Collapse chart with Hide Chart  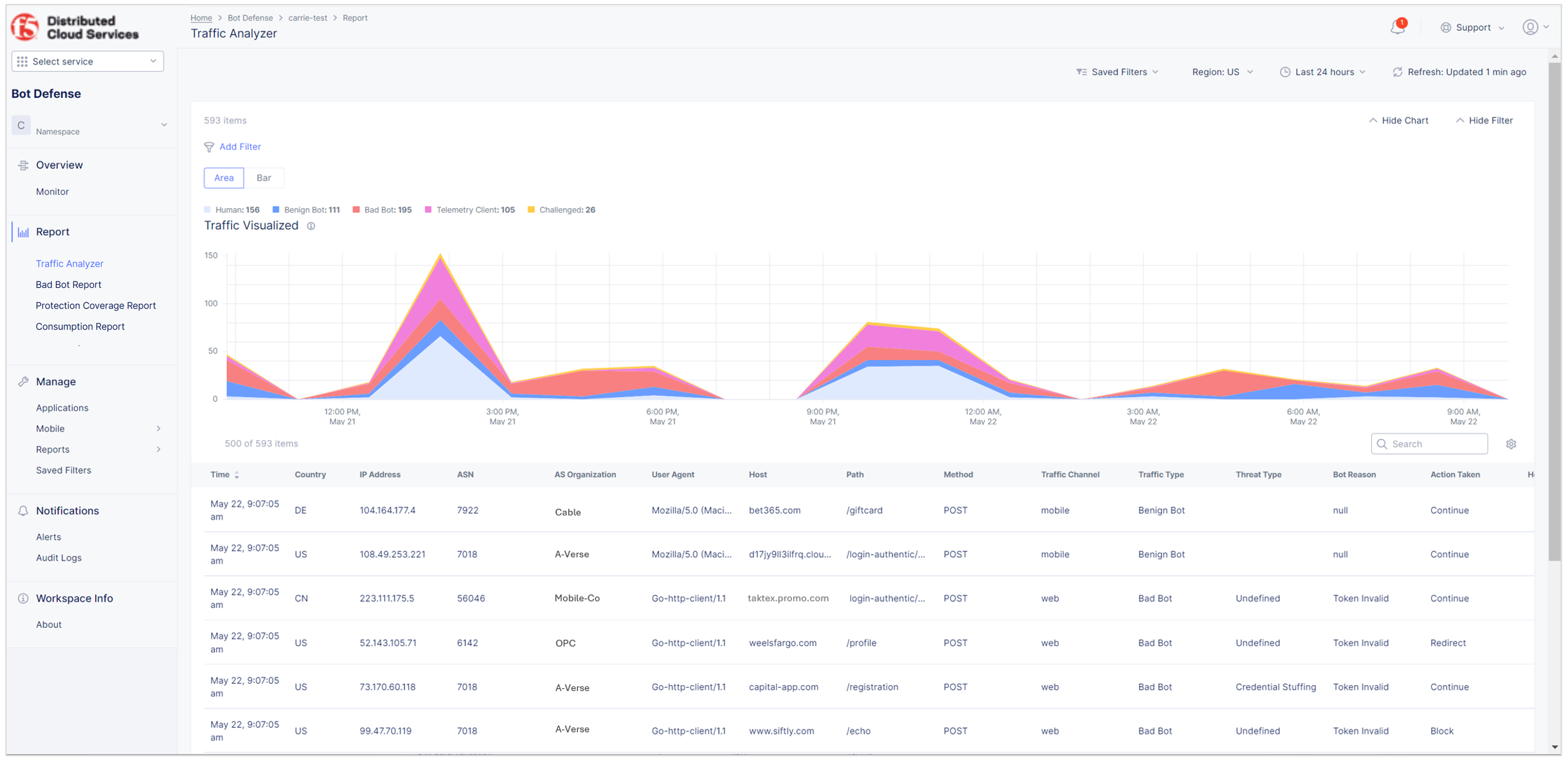click(x=1398, y=121)
